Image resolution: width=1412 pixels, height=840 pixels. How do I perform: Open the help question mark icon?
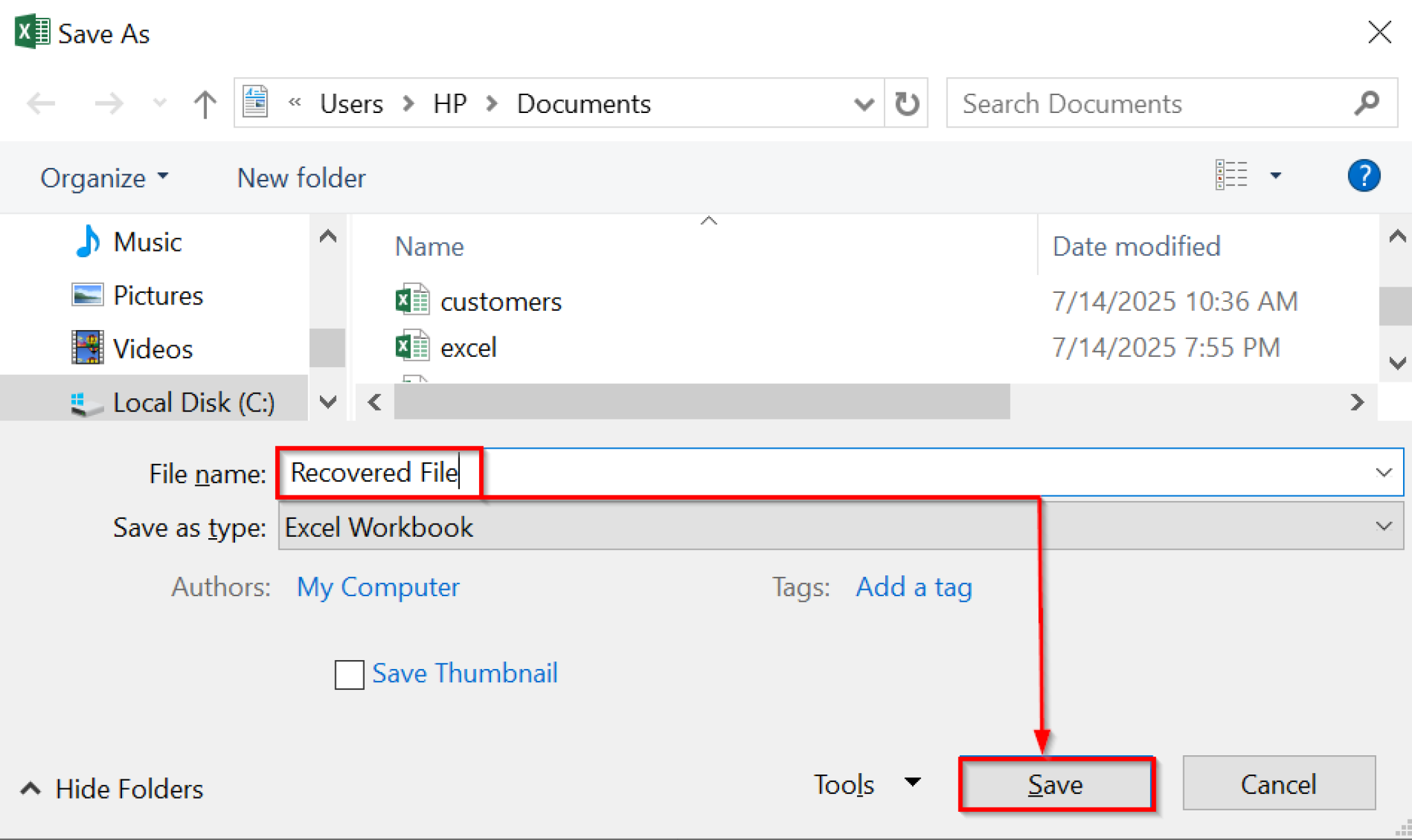1363,176
